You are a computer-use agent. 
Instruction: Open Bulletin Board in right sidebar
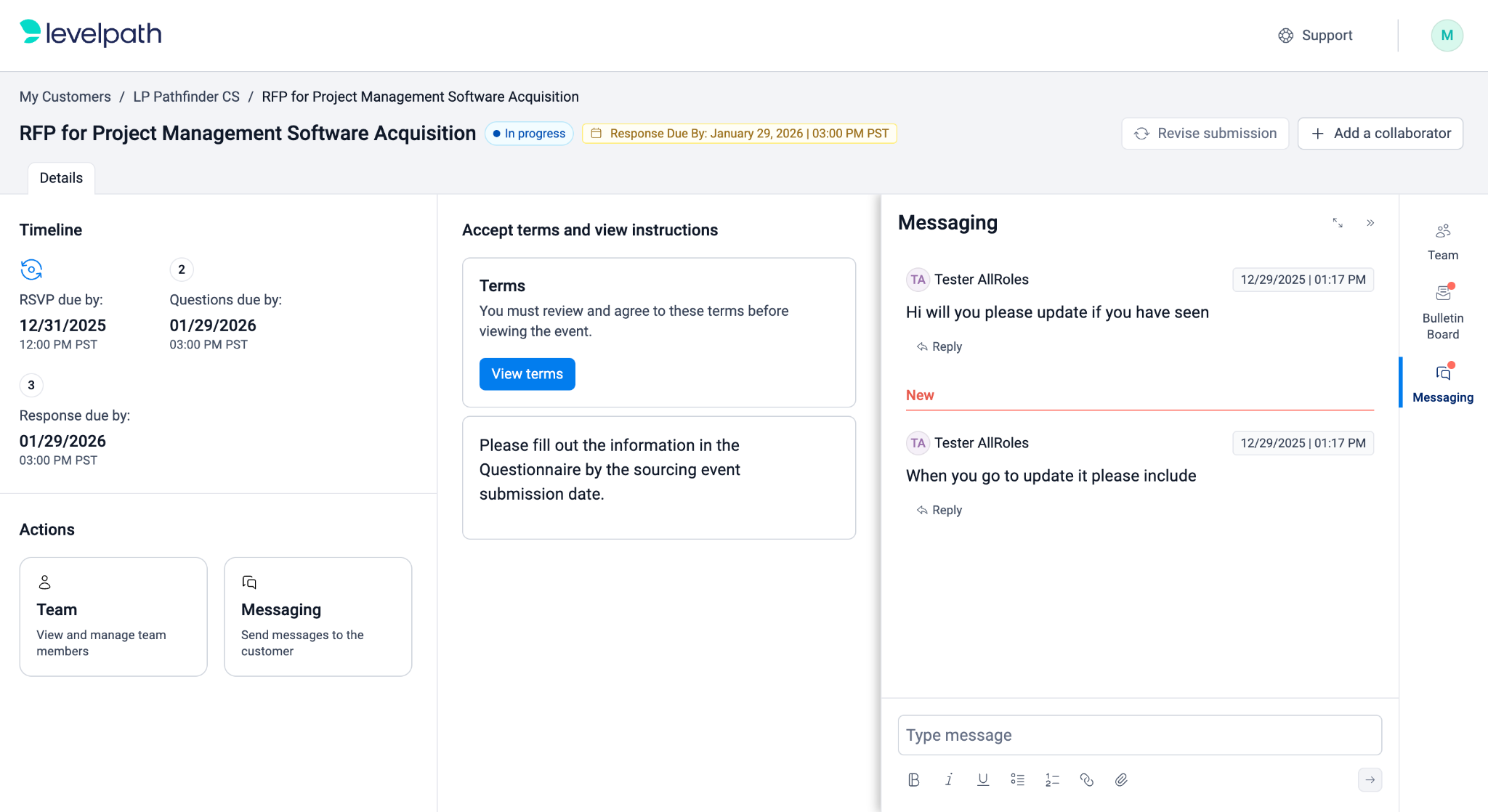tap(1442, 312)
